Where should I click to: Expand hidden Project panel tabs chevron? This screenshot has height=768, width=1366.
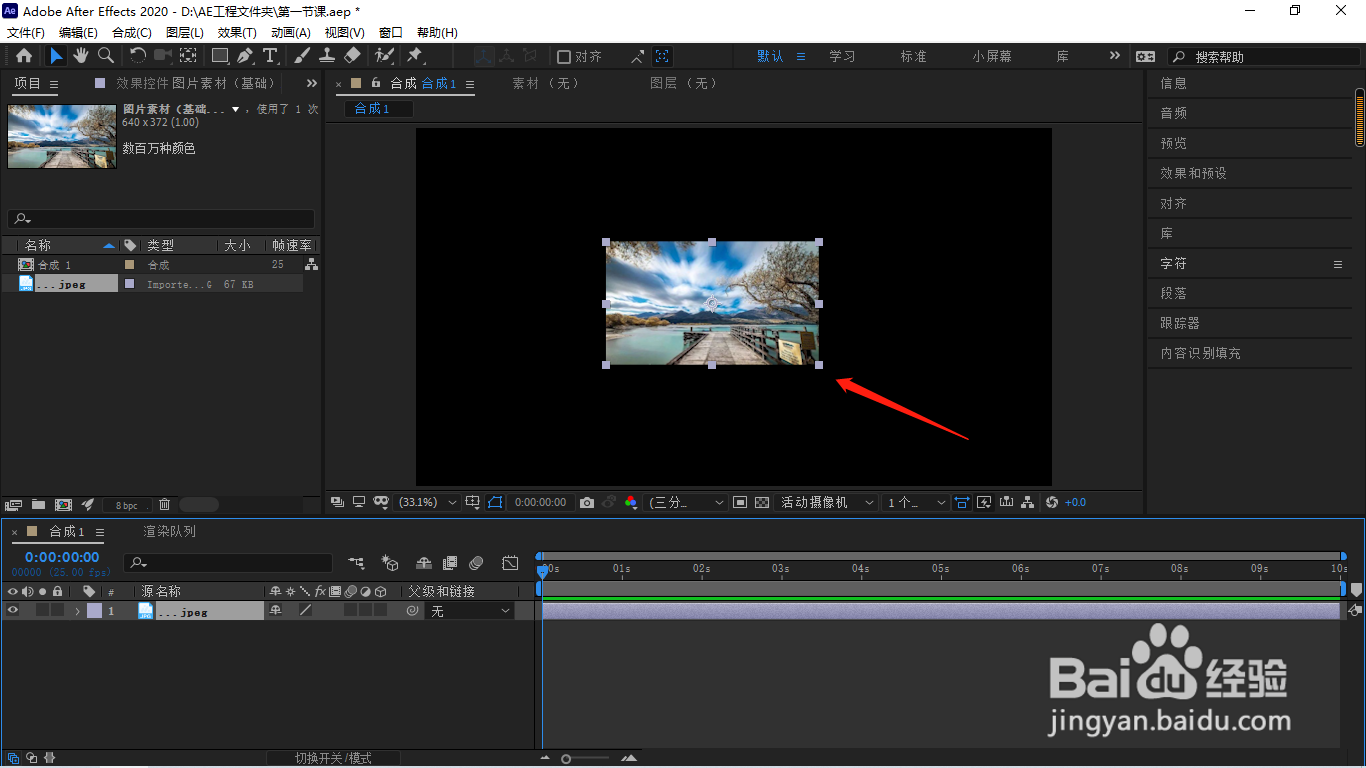pos(311,83)
